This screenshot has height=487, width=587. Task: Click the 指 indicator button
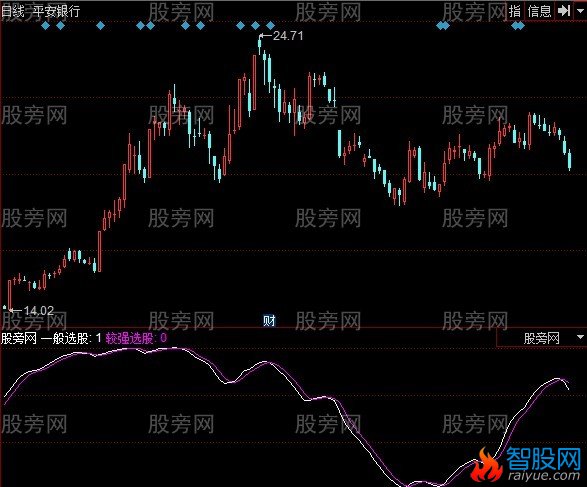coord(515,11)
